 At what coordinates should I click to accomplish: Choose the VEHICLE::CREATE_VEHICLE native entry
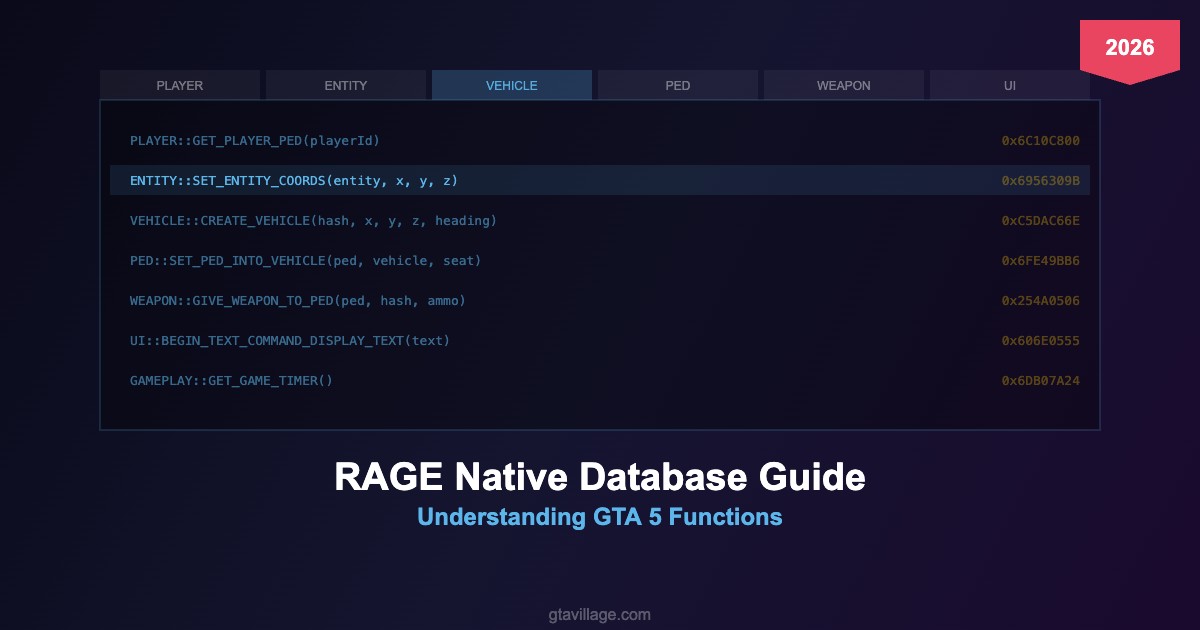tap(313, 221)
